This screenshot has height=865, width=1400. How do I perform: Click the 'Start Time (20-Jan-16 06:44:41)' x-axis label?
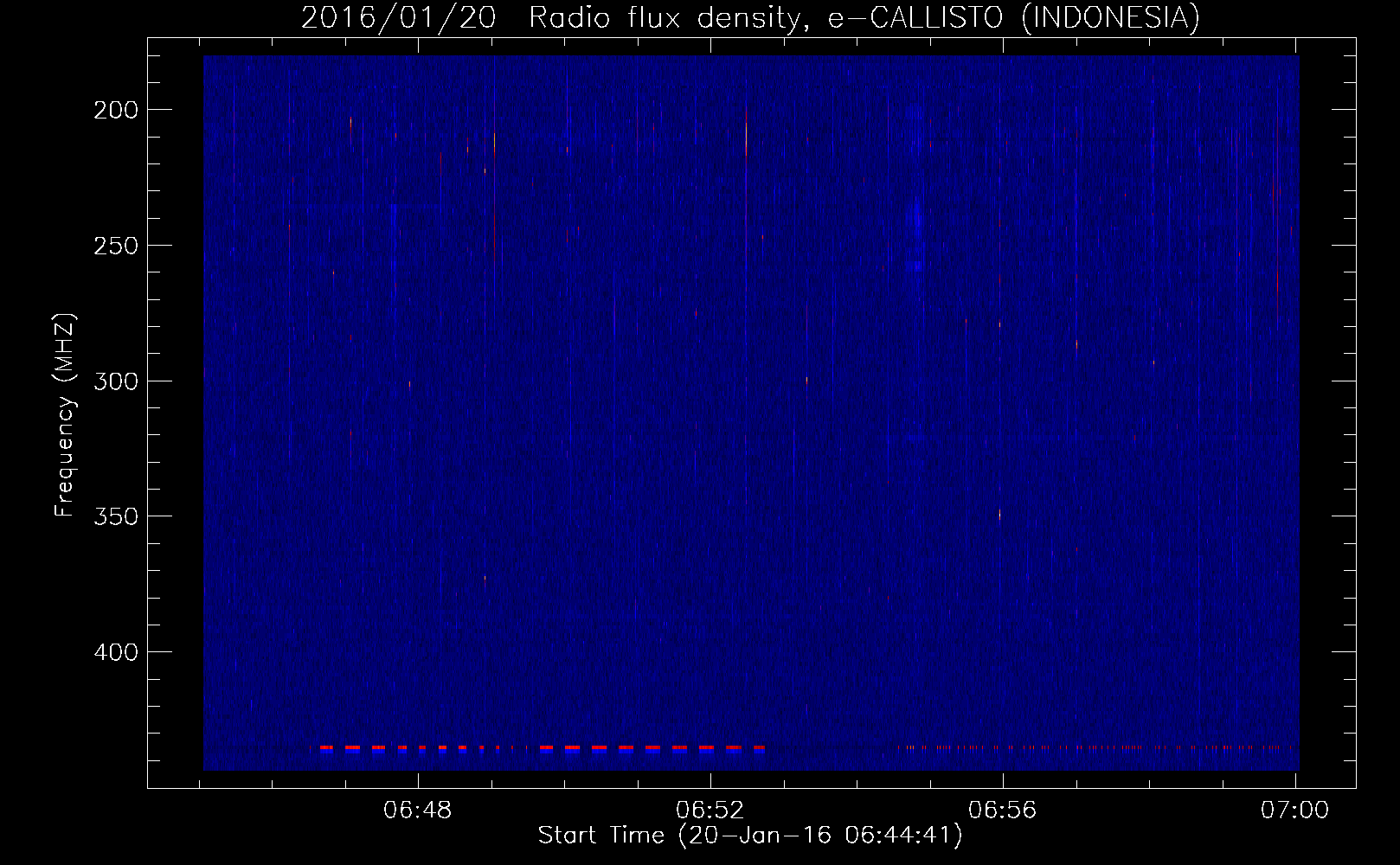(x=750, y=836)
